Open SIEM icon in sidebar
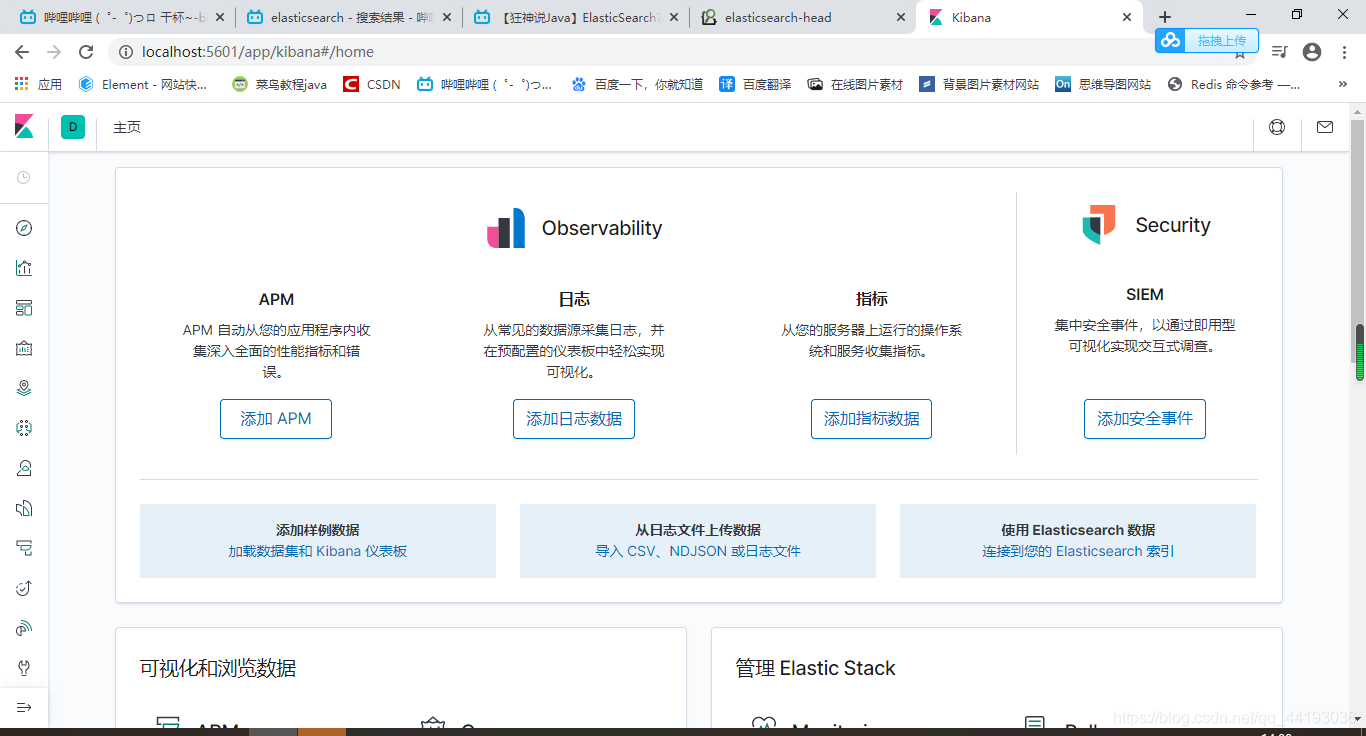This screenshot has width=1366, height=736. click(x=24, y=628)
